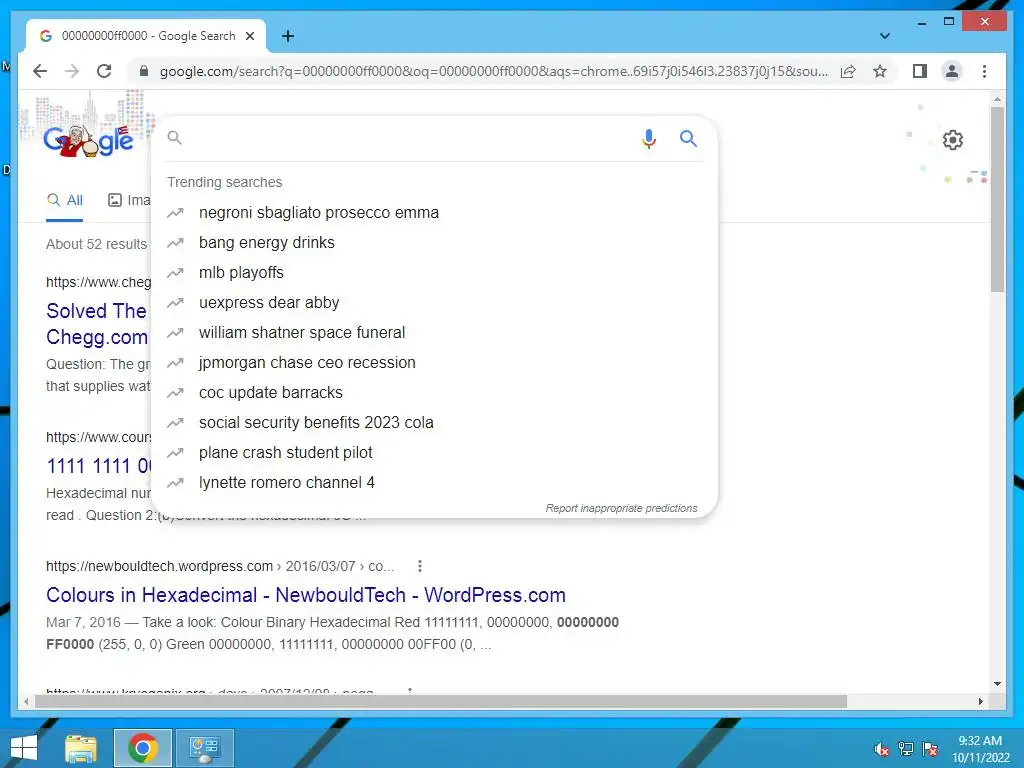Click Chrome icon in the taskbar
This screenshot has width=1024, height=768.
(143, 748)
